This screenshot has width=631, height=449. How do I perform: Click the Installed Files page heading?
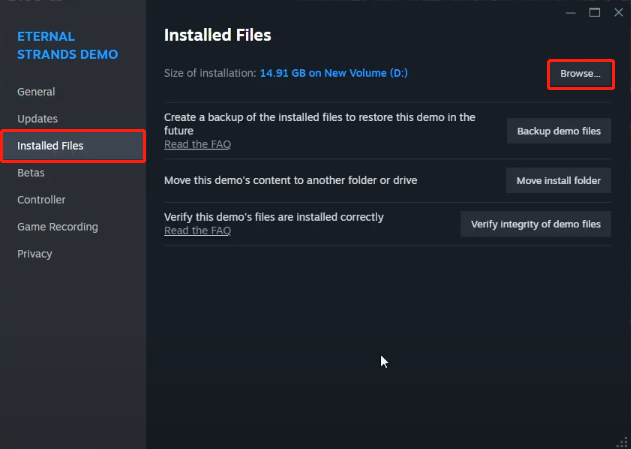coord(217,35)
